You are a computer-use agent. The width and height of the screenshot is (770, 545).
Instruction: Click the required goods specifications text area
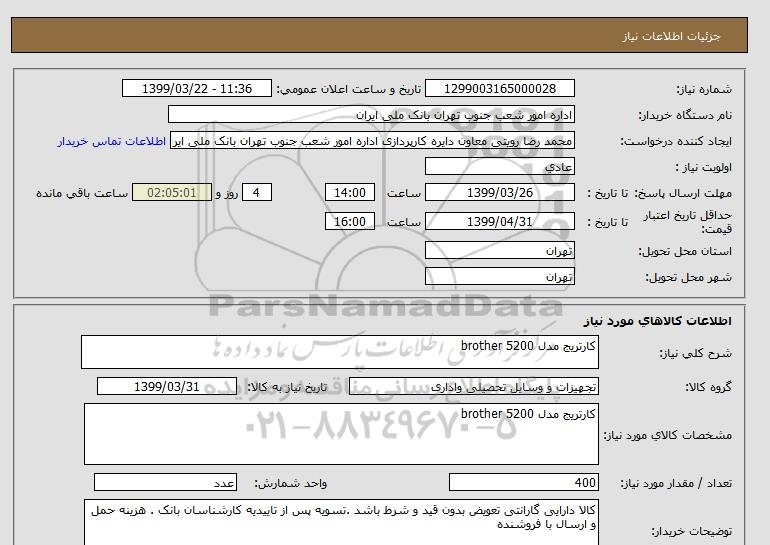[341, 434]
